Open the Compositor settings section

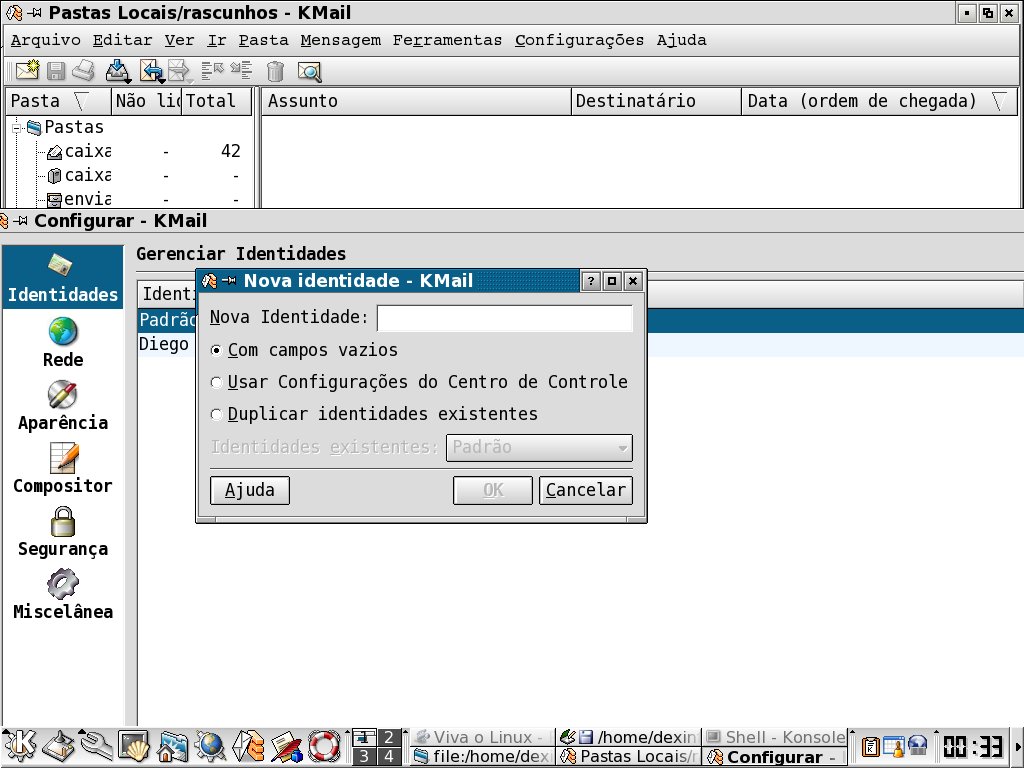pyautogui.click(x=63, y=468)
